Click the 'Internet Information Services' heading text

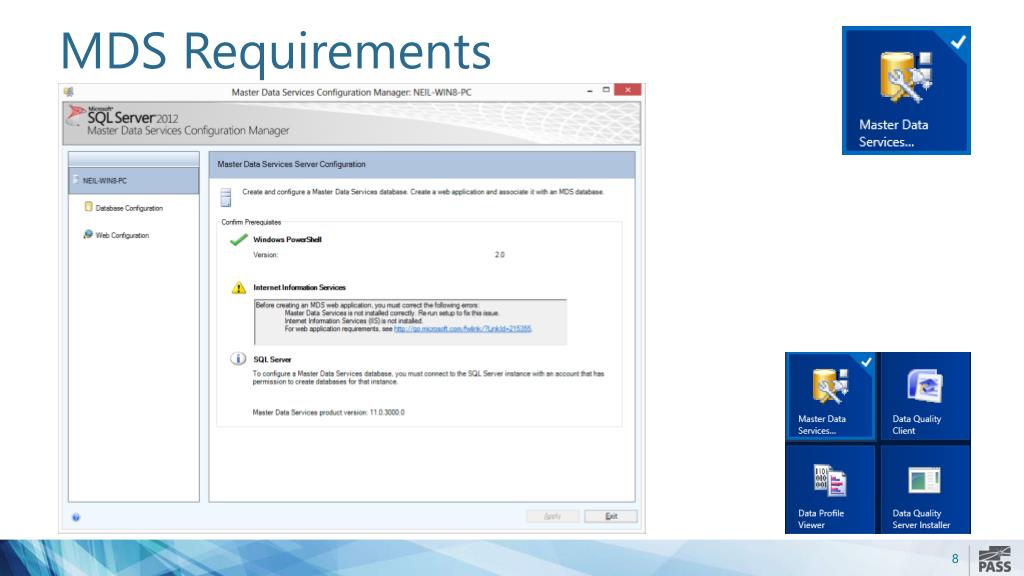299,287
